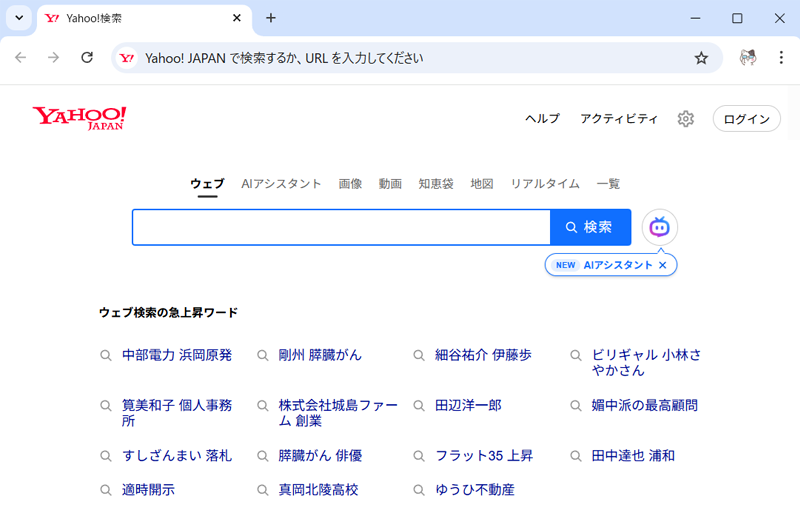The image size is (800, 522).
Task: Click NEW AIアシスタント tooltip label
Action: 603,265
